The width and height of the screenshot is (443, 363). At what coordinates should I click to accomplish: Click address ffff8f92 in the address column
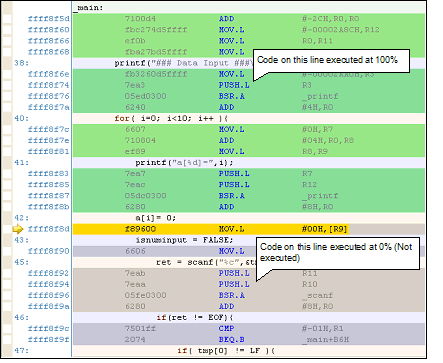coord(49,273)
